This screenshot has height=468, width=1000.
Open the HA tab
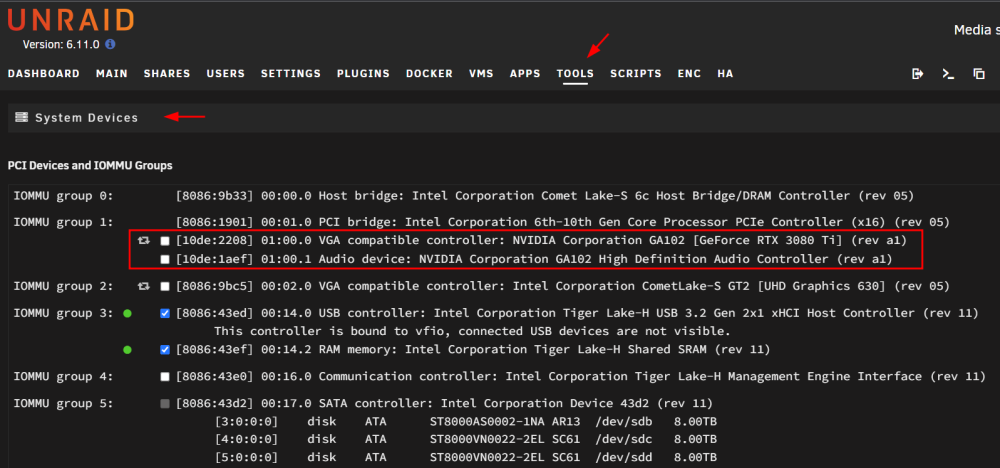(725, 74)
